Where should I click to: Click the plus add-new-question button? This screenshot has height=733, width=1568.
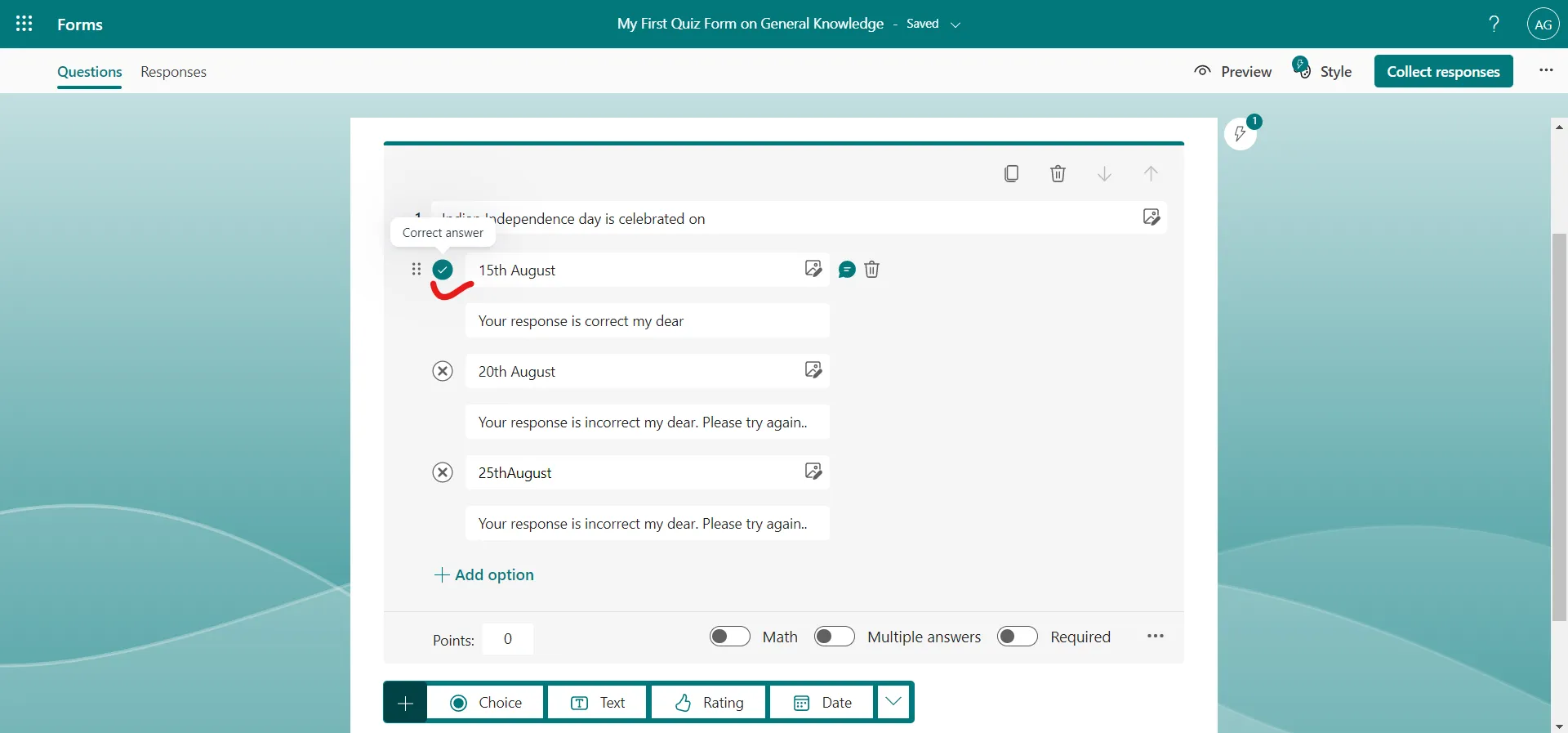point(405,703)
